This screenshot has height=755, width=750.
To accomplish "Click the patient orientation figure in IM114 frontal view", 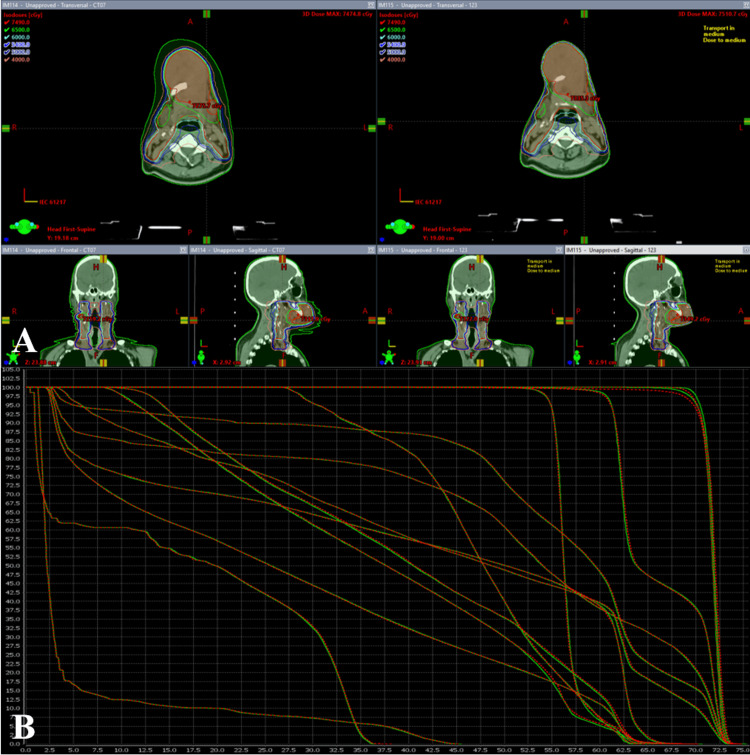I will coord(13,357).
